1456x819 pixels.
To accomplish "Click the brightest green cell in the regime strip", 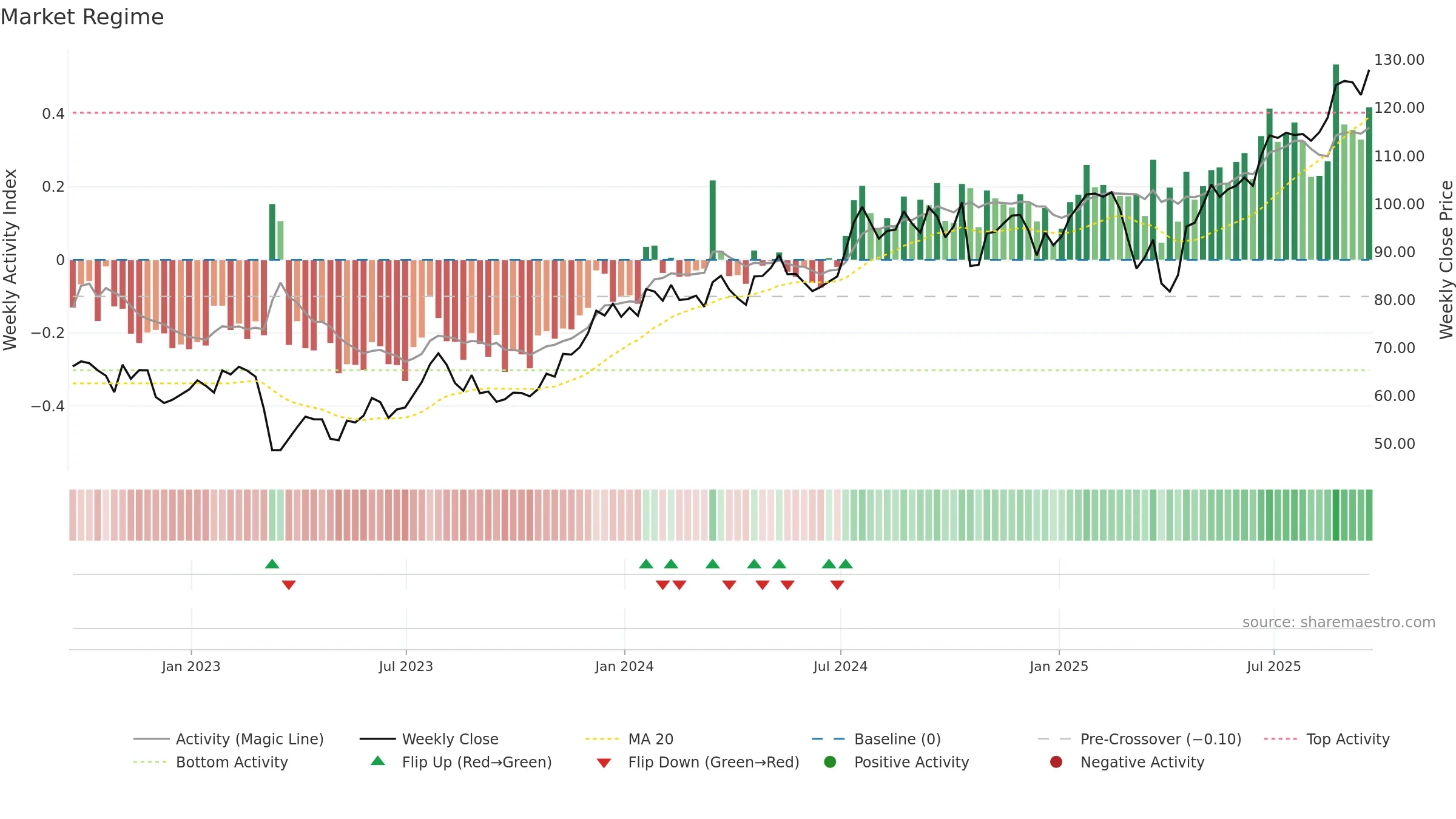I will tap(1336, 514).
